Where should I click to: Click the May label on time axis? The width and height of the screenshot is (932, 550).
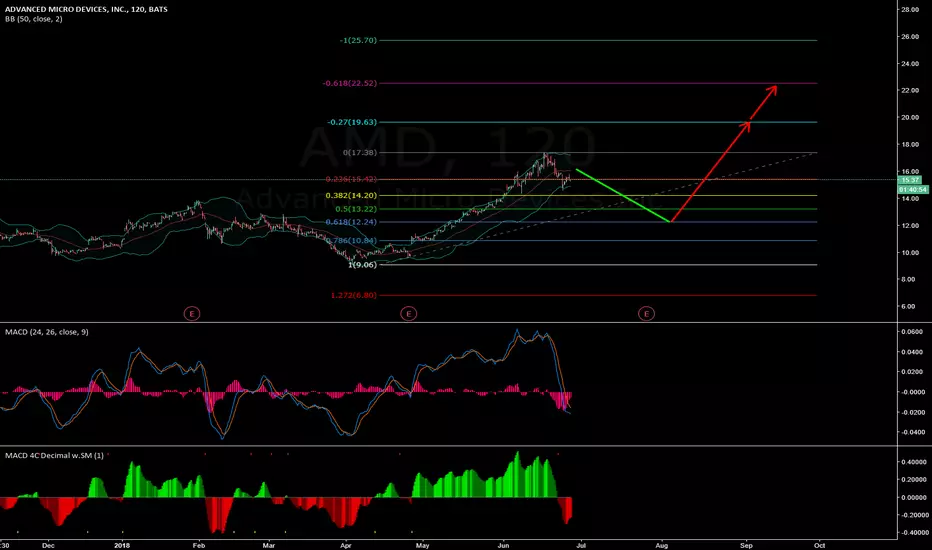422,545
